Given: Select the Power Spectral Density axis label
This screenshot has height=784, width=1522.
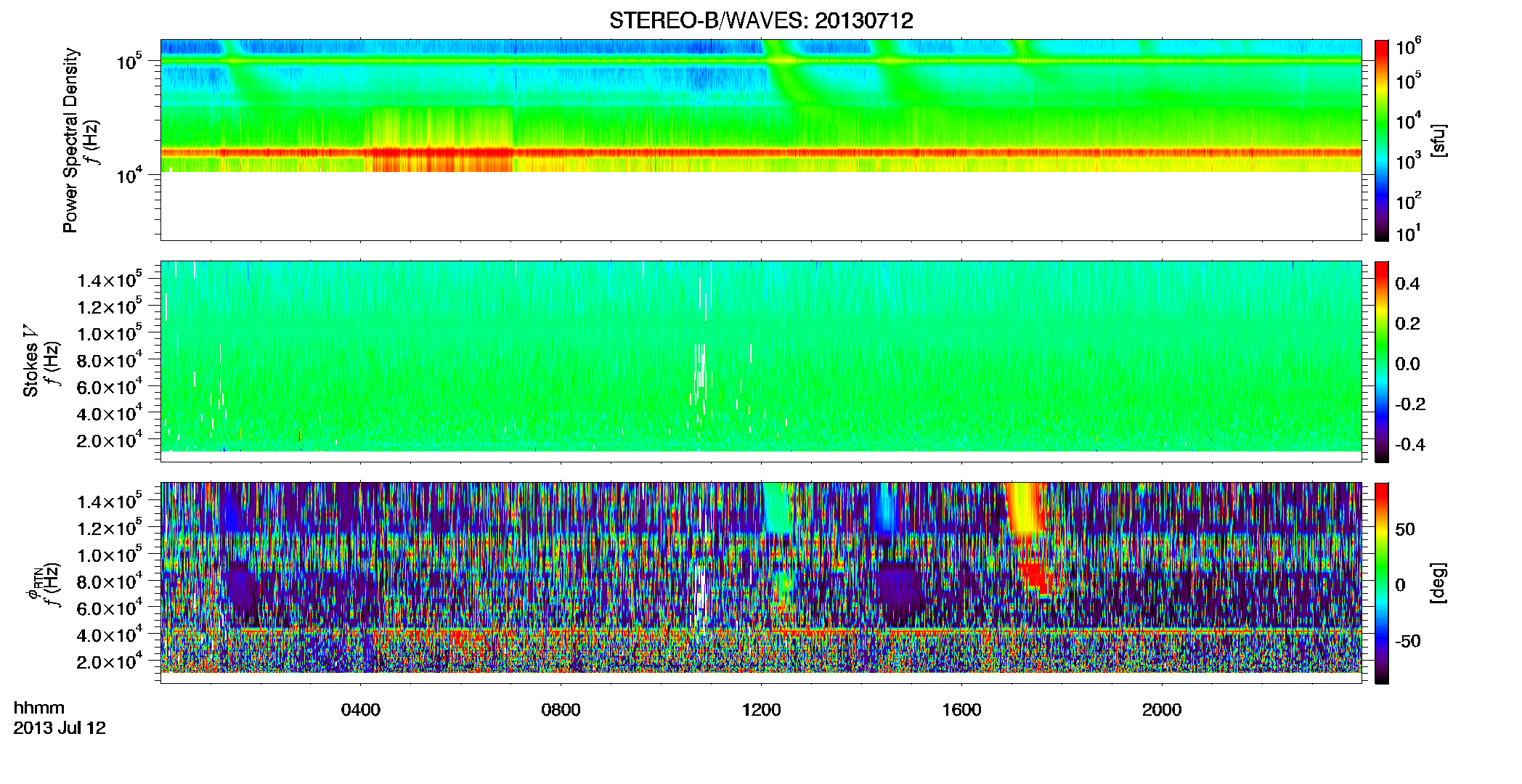Looking at the screenshot, I should tap(70, 140).
